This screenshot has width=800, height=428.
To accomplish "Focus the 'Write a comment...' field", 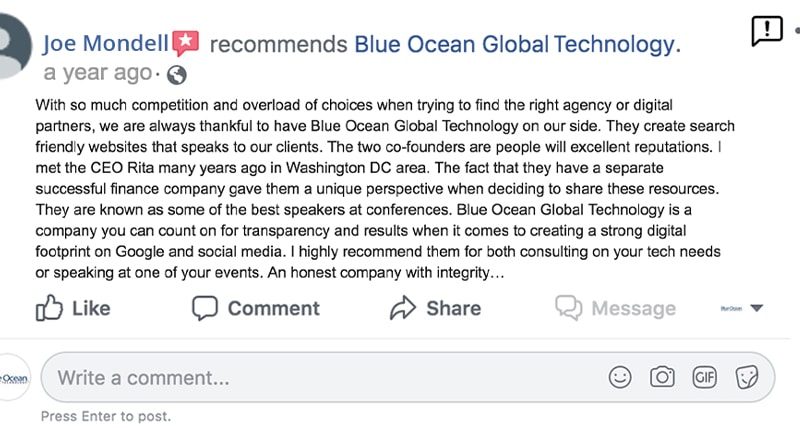I will tap(408, 377).
